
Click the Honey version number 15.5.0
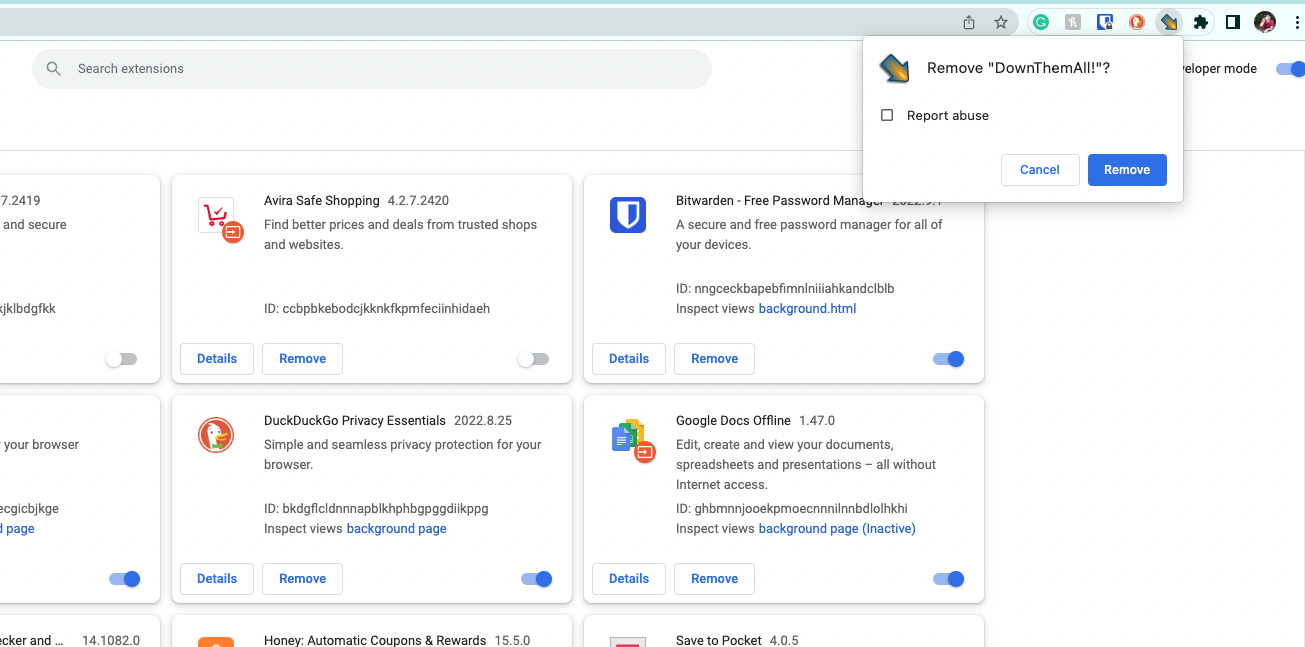tap(512, 640)
